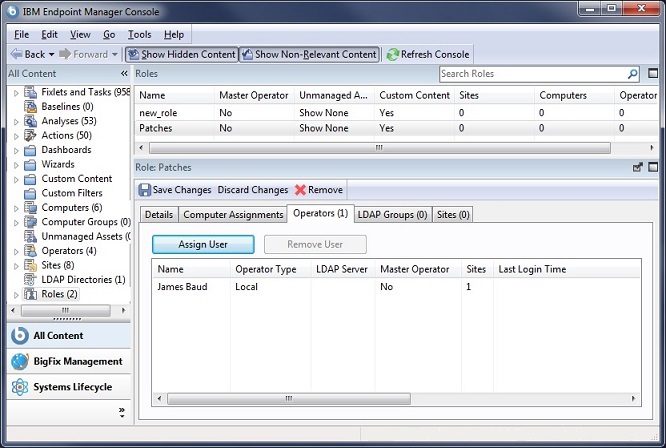Click Discard Changes
Image resolution: width=666 pixels, height=448 pixels.
(252, 190)
